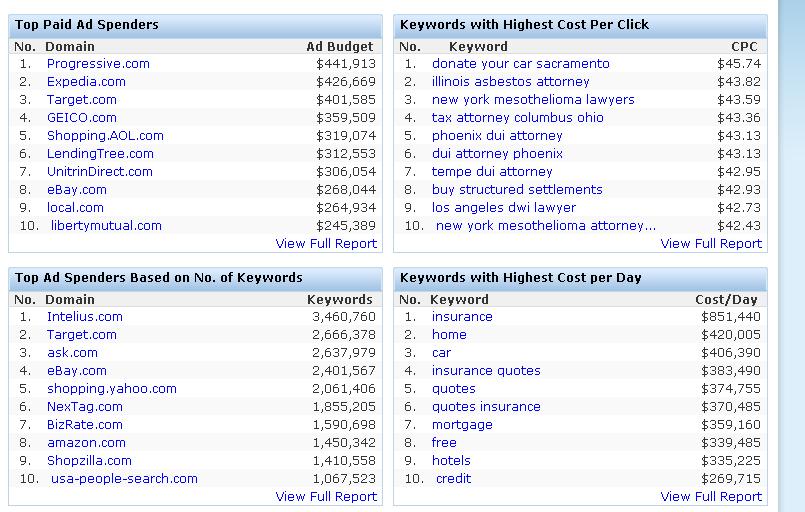805x512 pixels.
Task: Click 'Keywords with Highest Cost per Day' title
Action: (x=521, y=278)
